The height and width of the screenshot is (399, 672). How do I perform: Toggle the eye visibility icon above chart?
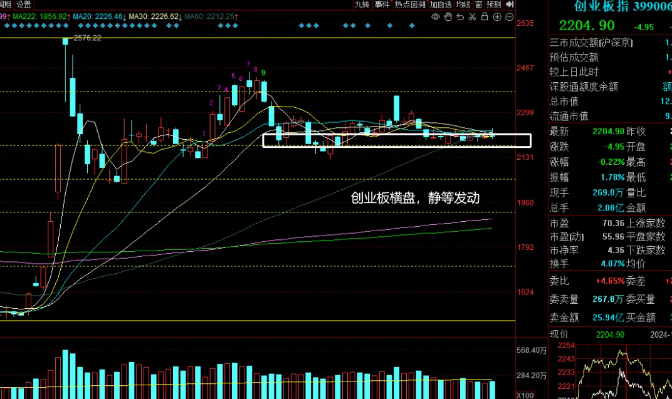point(435,17)
